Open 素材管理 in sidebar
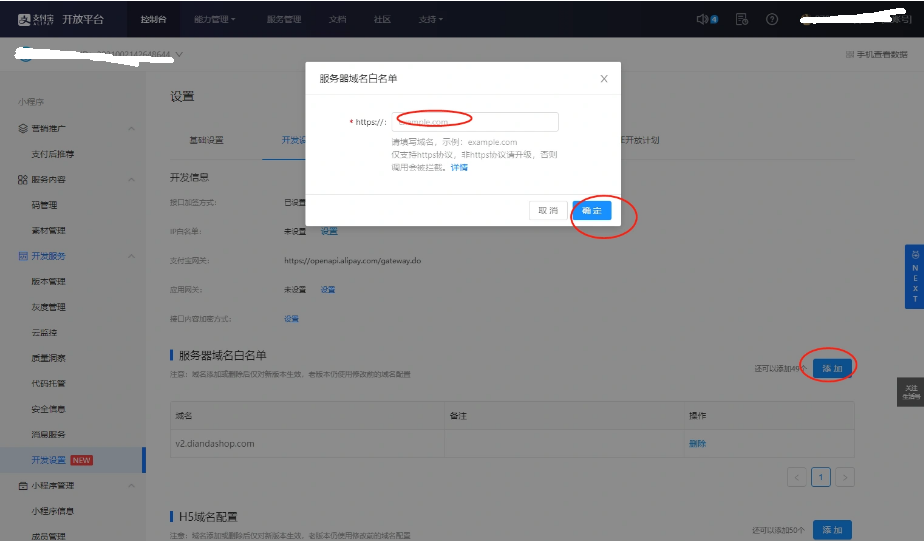 click(x=48, y=230)
